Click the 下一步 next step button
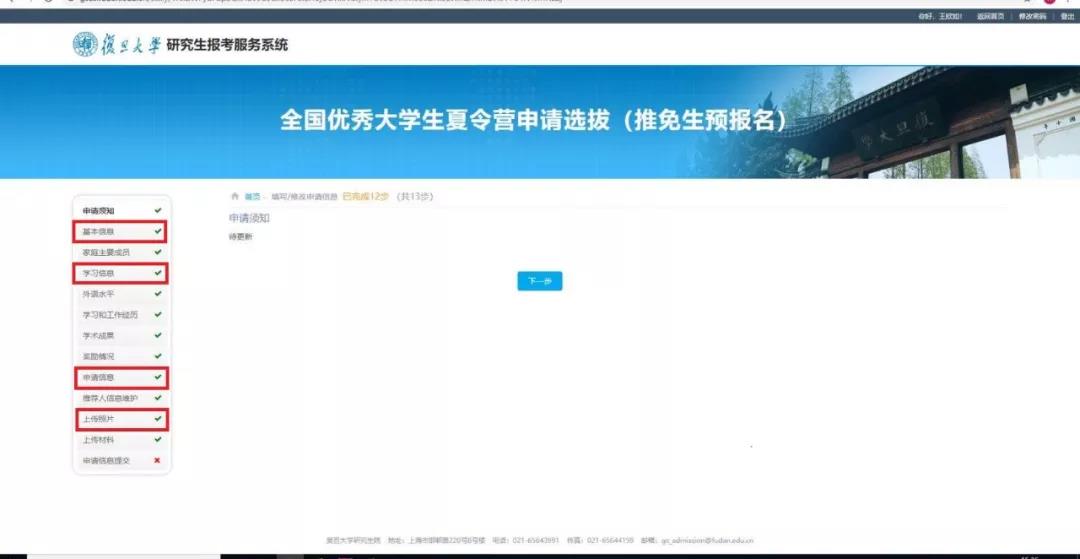The image size is (1080, 559). (539, 281)
